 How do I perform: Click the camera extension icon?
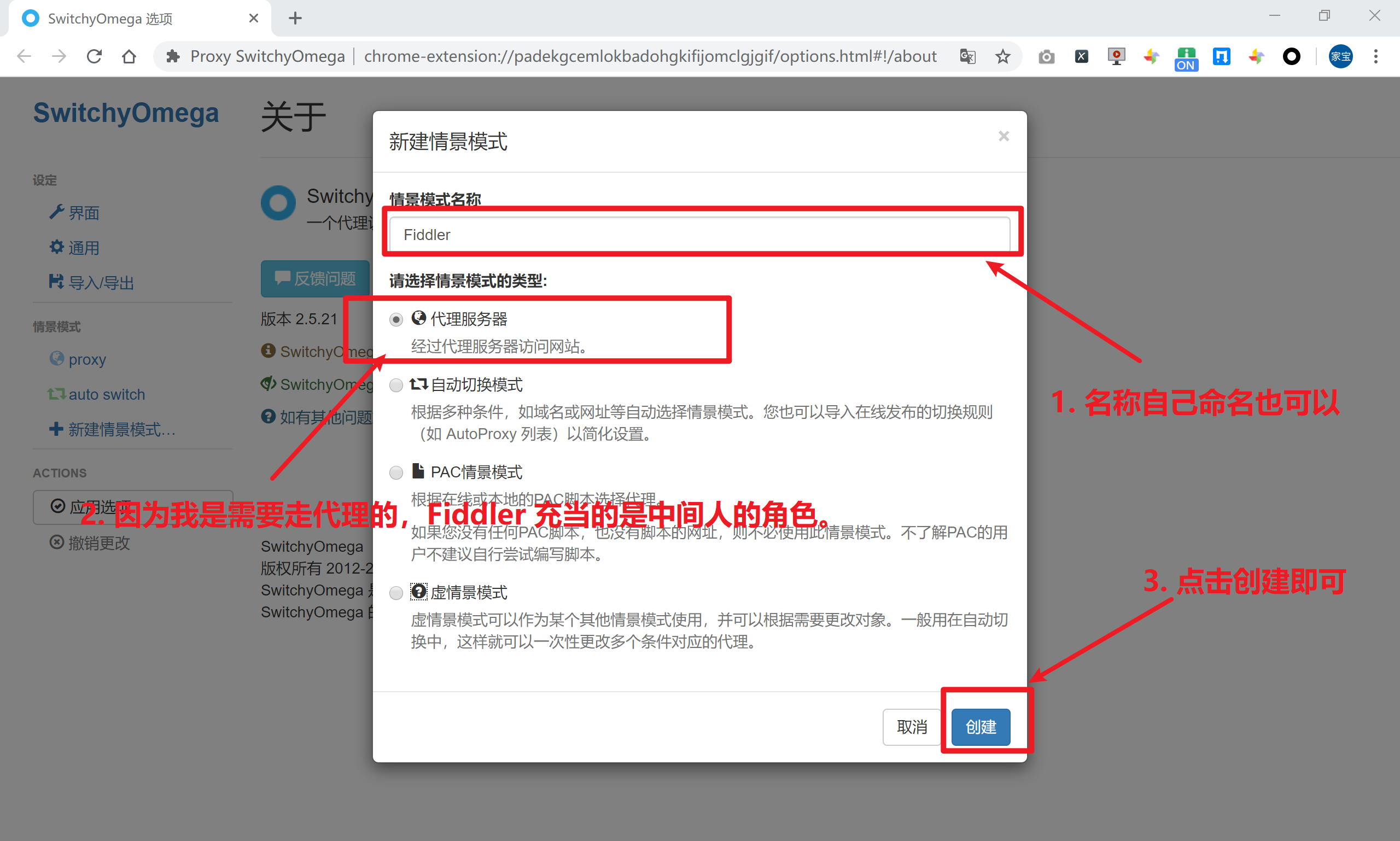pyautogui.click(x=1046, y=57)
